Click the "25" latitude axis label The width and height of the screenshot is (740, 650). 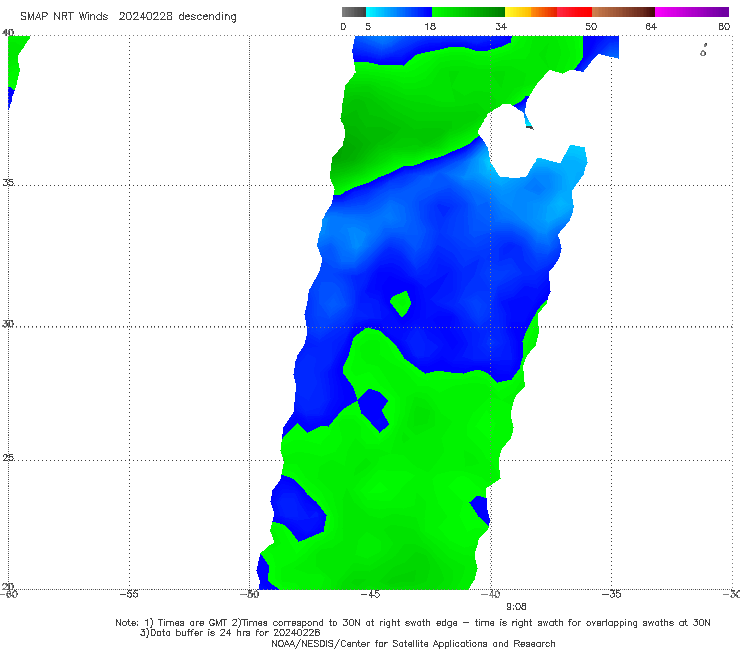(8, 457)
